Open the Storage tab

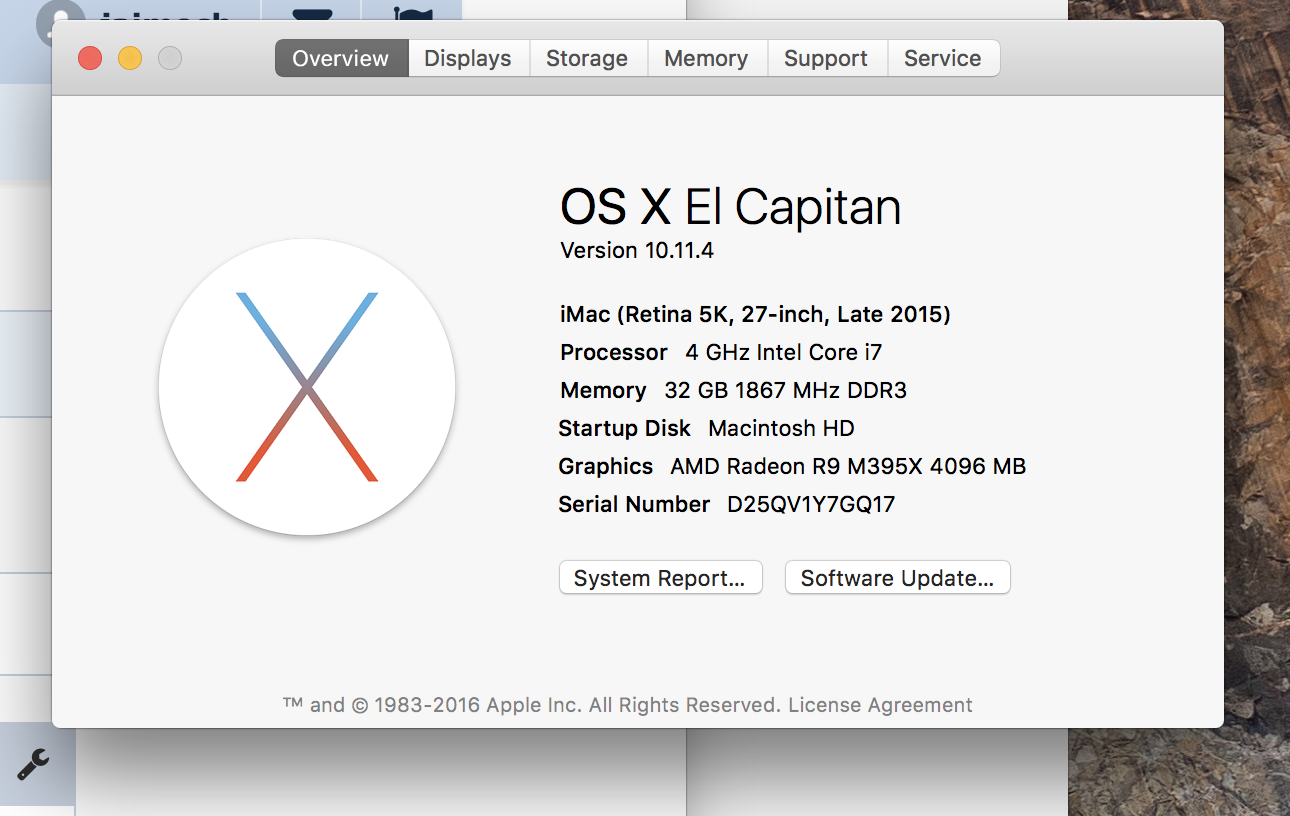pos(588,58)
